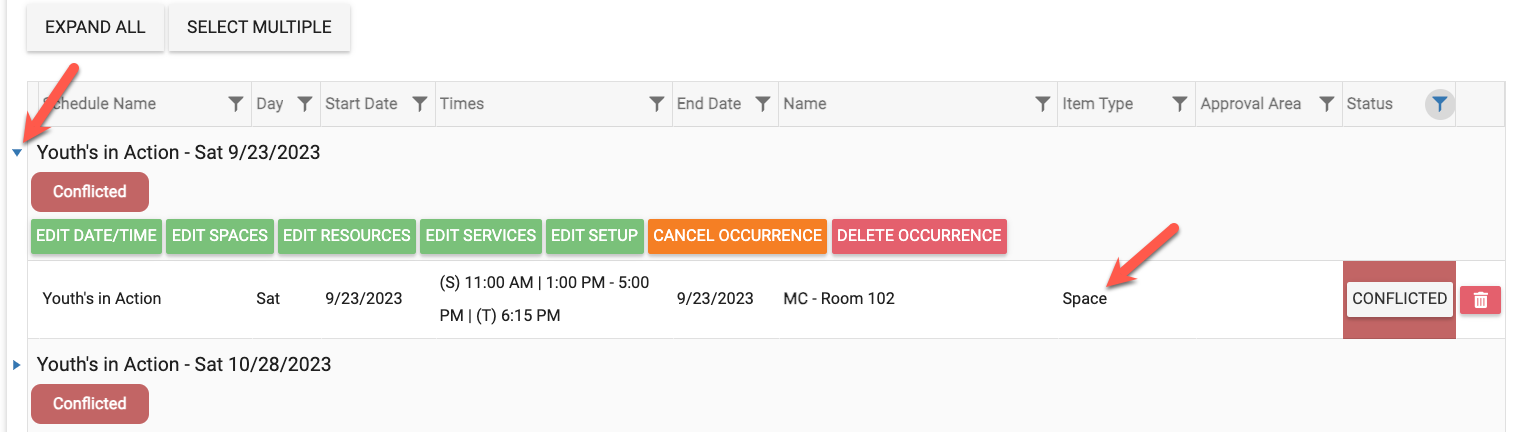Click Start Date column filter icon
1525x432 pixels.
click(x=420, y=104)
